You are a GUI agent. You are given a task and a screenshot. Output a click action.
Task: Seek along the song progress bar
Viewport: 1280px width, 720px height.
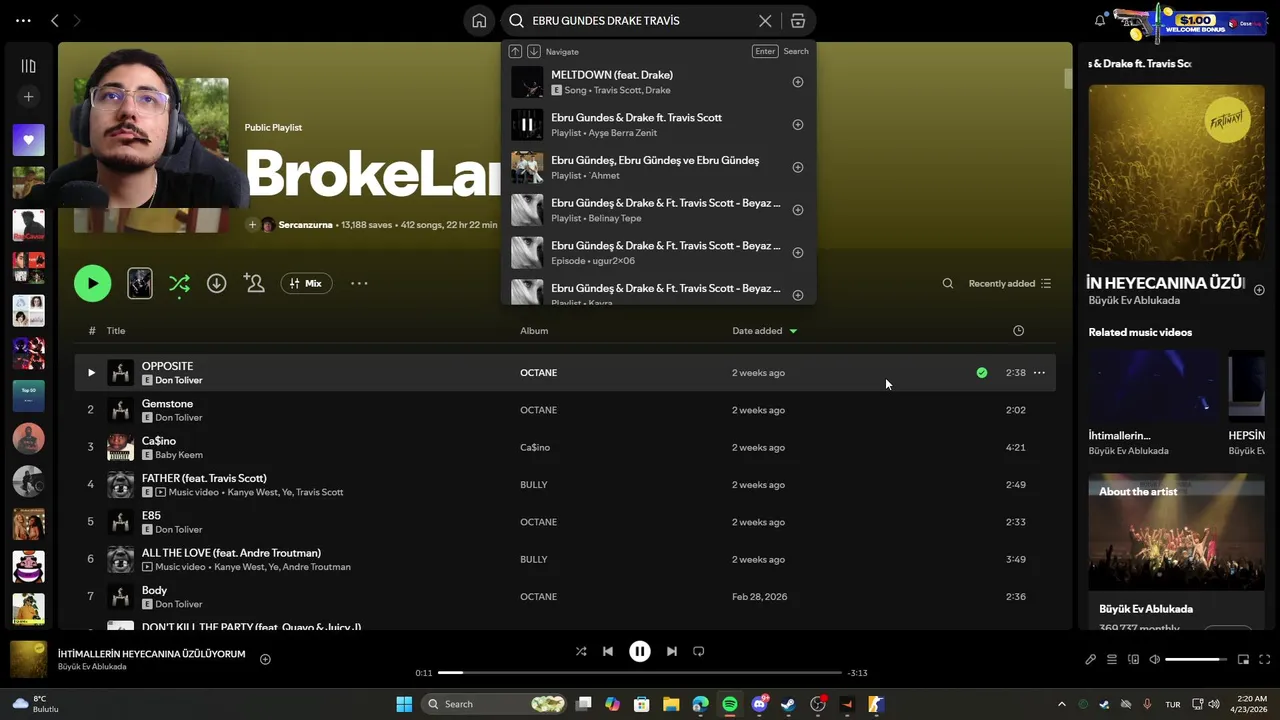[x=640, y=673]
